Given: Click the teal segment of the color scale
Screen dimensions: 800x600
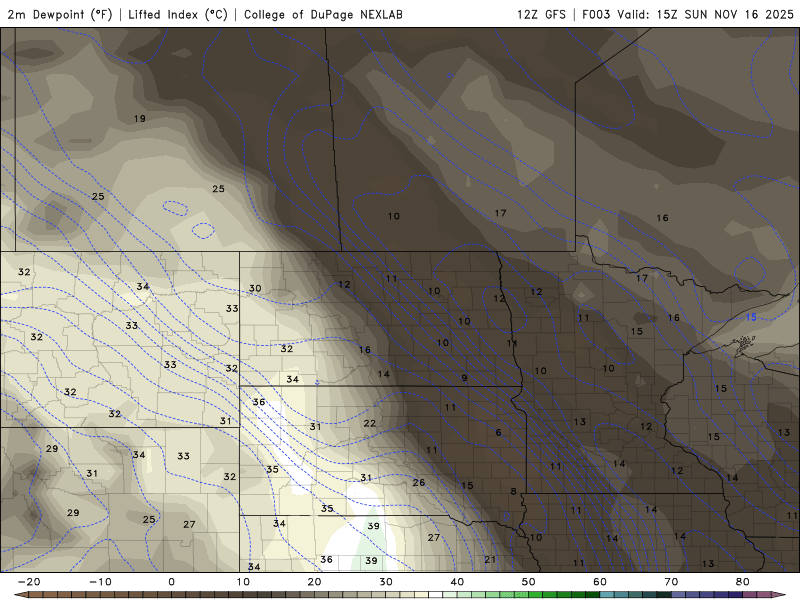Looking at the screenshot, I should [607, 594].
